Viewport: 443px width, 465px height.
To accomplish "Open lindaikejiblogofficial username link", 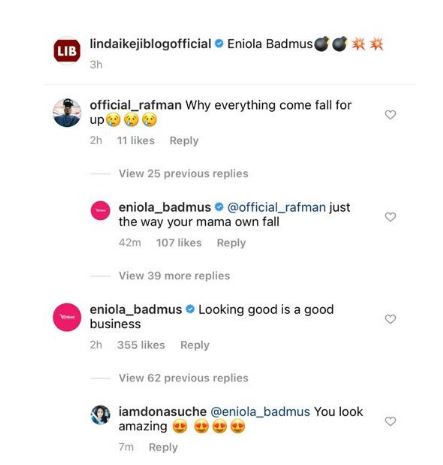I will click(x=150, y=44).
